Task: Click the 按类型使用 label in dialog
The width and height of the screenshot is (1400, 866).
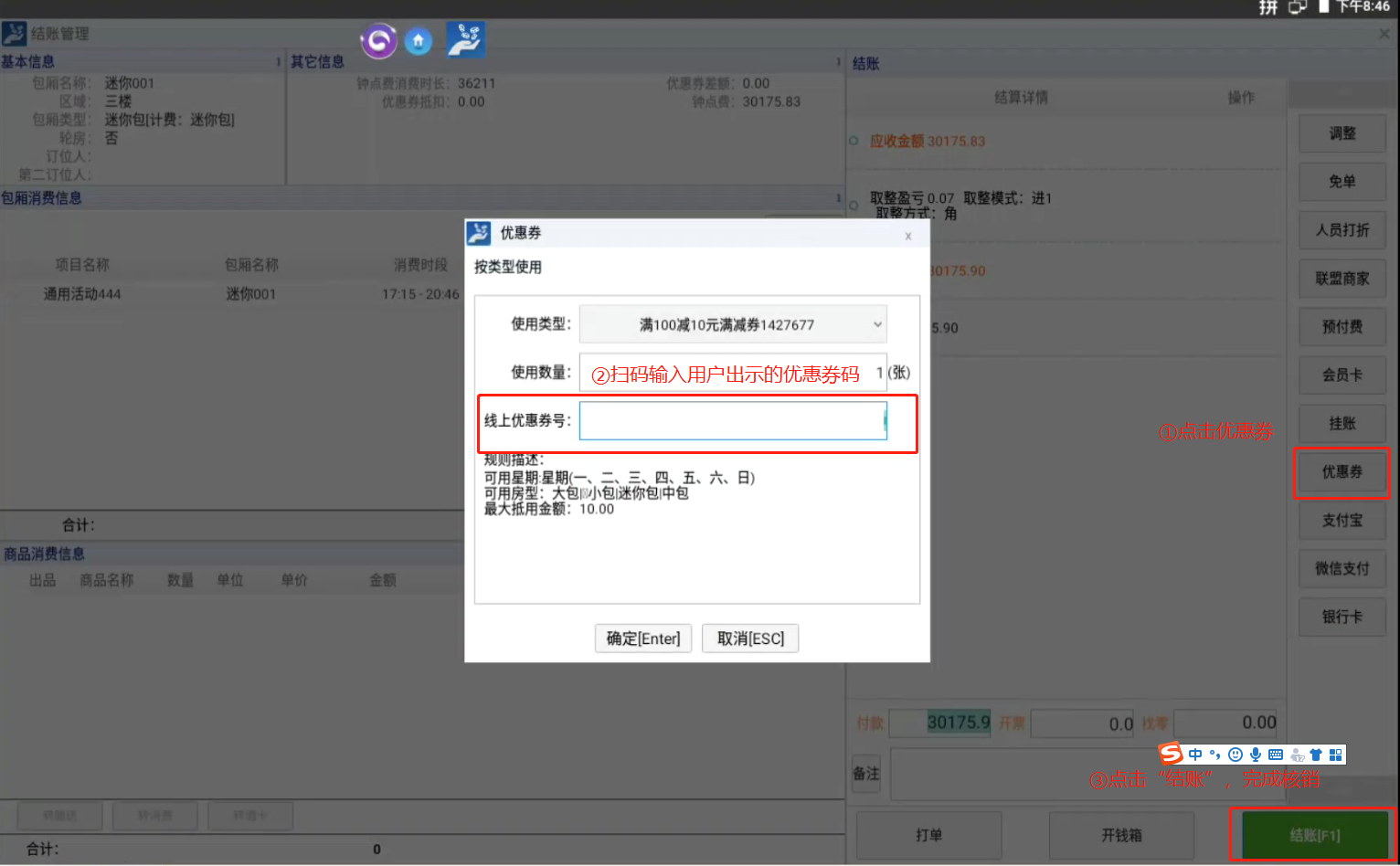Action: (x=508, y=268)
